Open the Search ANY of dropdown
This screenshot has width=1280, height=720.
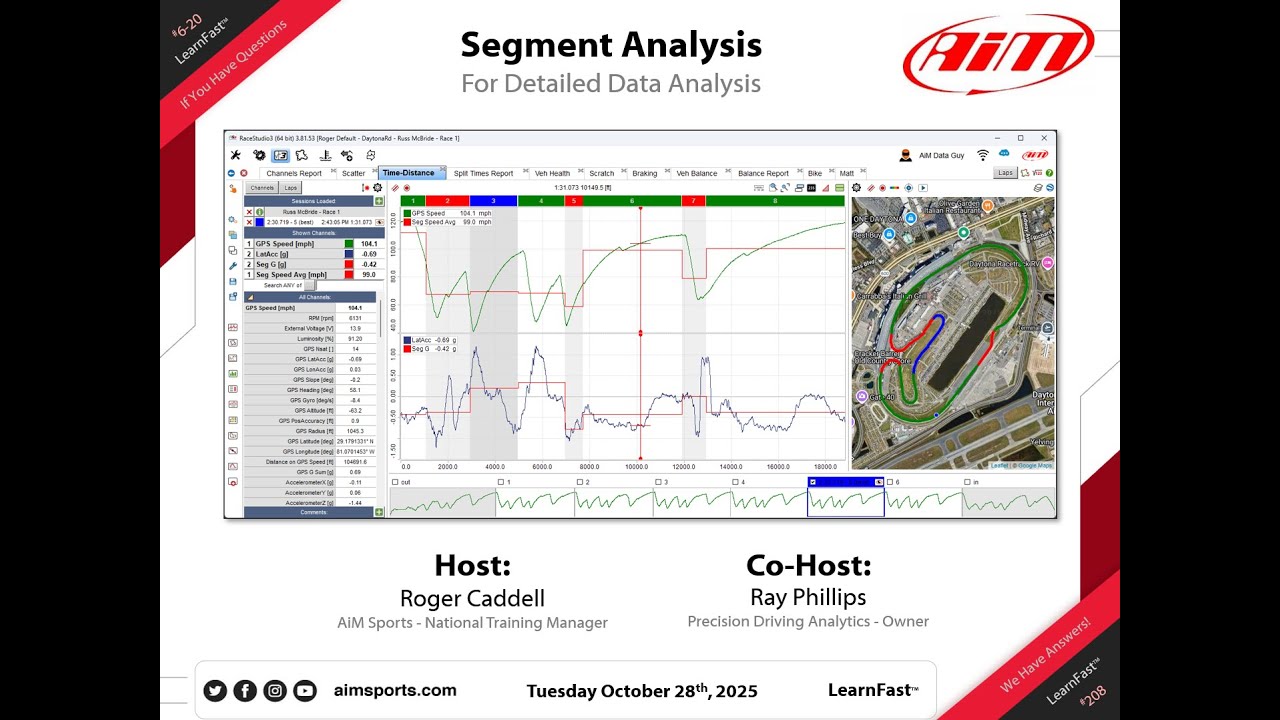(x=309, y=285)
